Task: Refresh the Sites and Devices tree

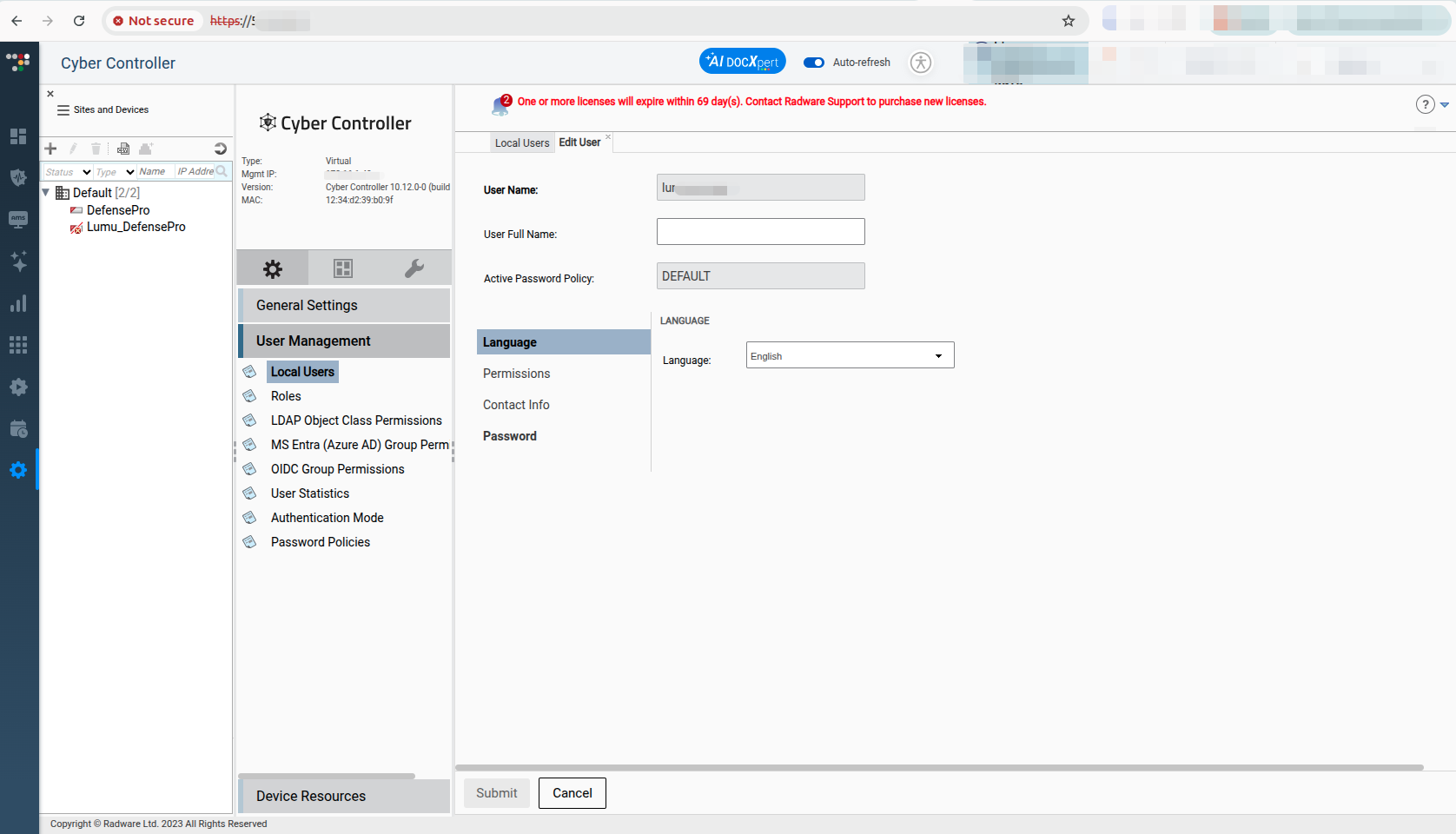Action: point(220,149)
